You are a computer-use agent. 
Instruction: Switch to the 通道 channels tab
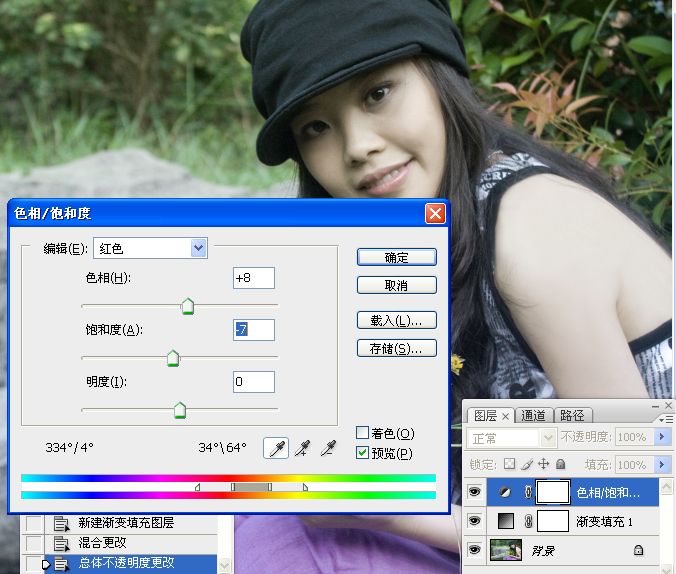(x=533, y=416)
